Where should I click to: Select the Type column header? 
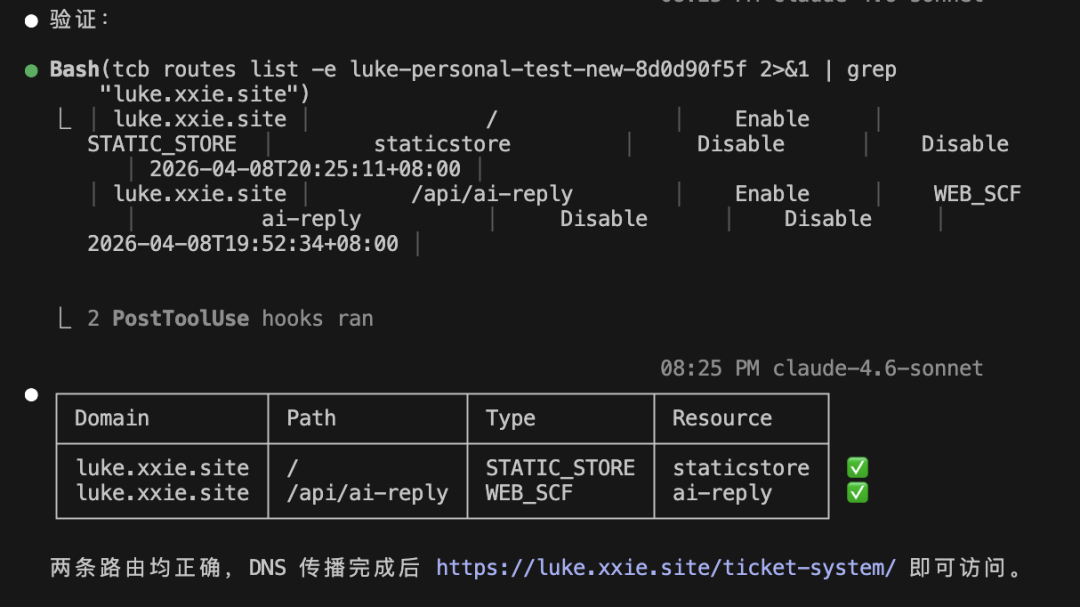pyautogui.click(x=510, y=418)
